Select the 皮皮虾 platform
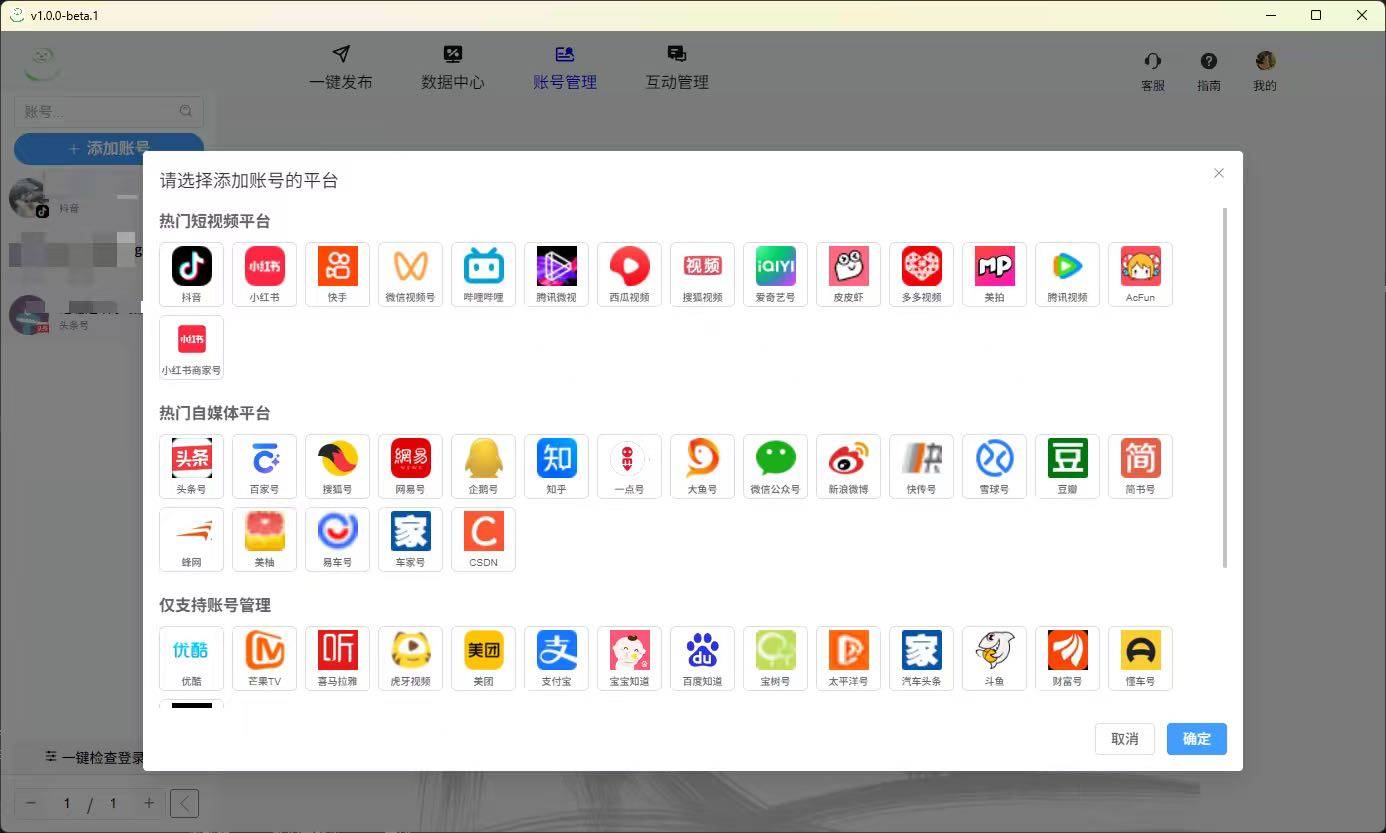Viewport: 1386px width, 833px height. (848, 274)
